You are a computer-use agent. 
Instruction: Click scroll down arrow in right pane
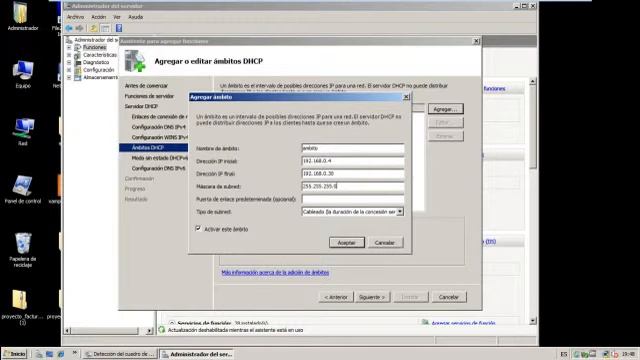533,321
